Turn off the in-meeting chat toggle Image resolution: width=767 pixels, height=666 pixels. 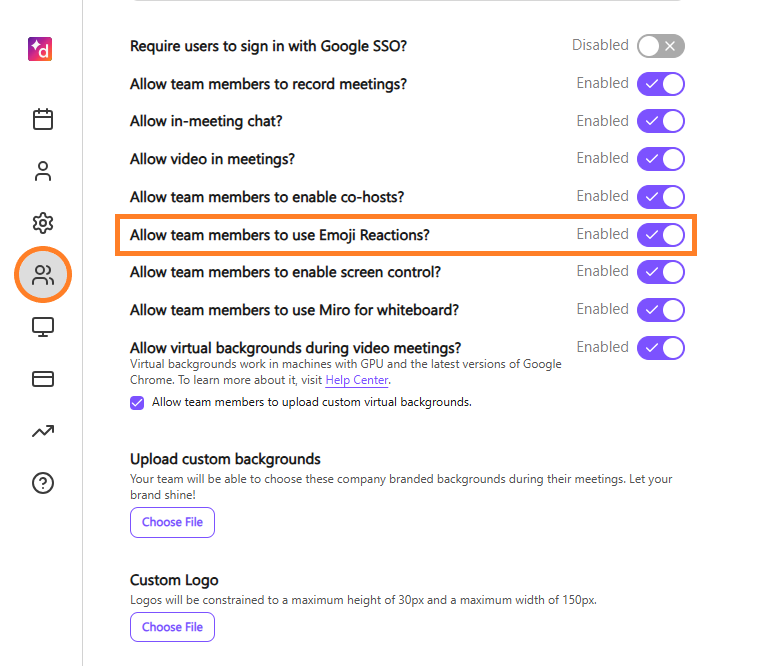[661, 121]
